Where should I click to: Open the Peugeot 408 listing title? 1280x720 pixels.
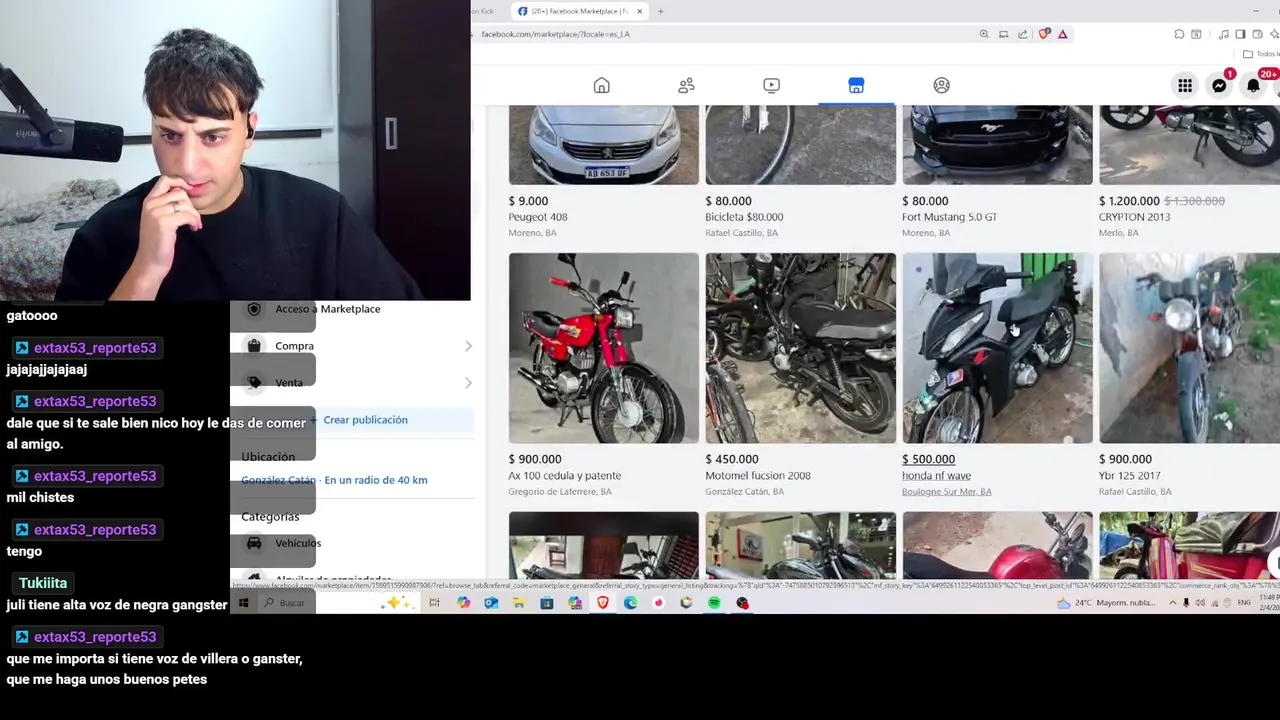coord(538,217)
